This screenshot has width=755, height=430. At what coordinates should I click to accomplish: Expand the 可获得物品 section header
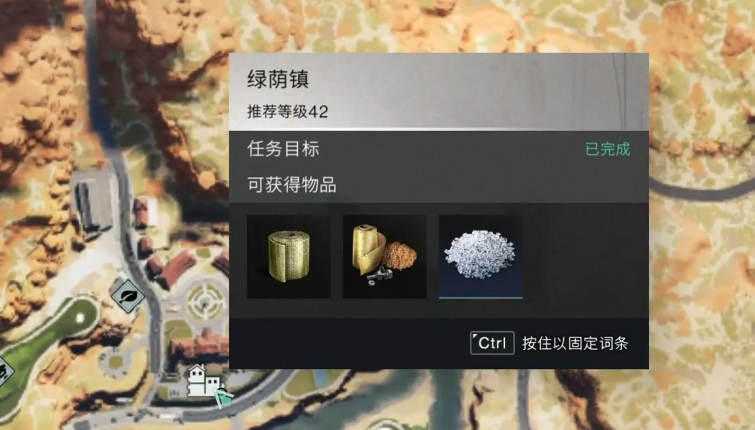[439, 185]
